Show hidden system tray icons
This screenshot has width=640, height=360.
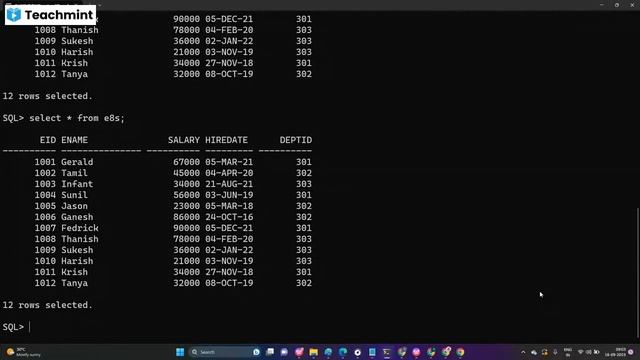[523, 352]
